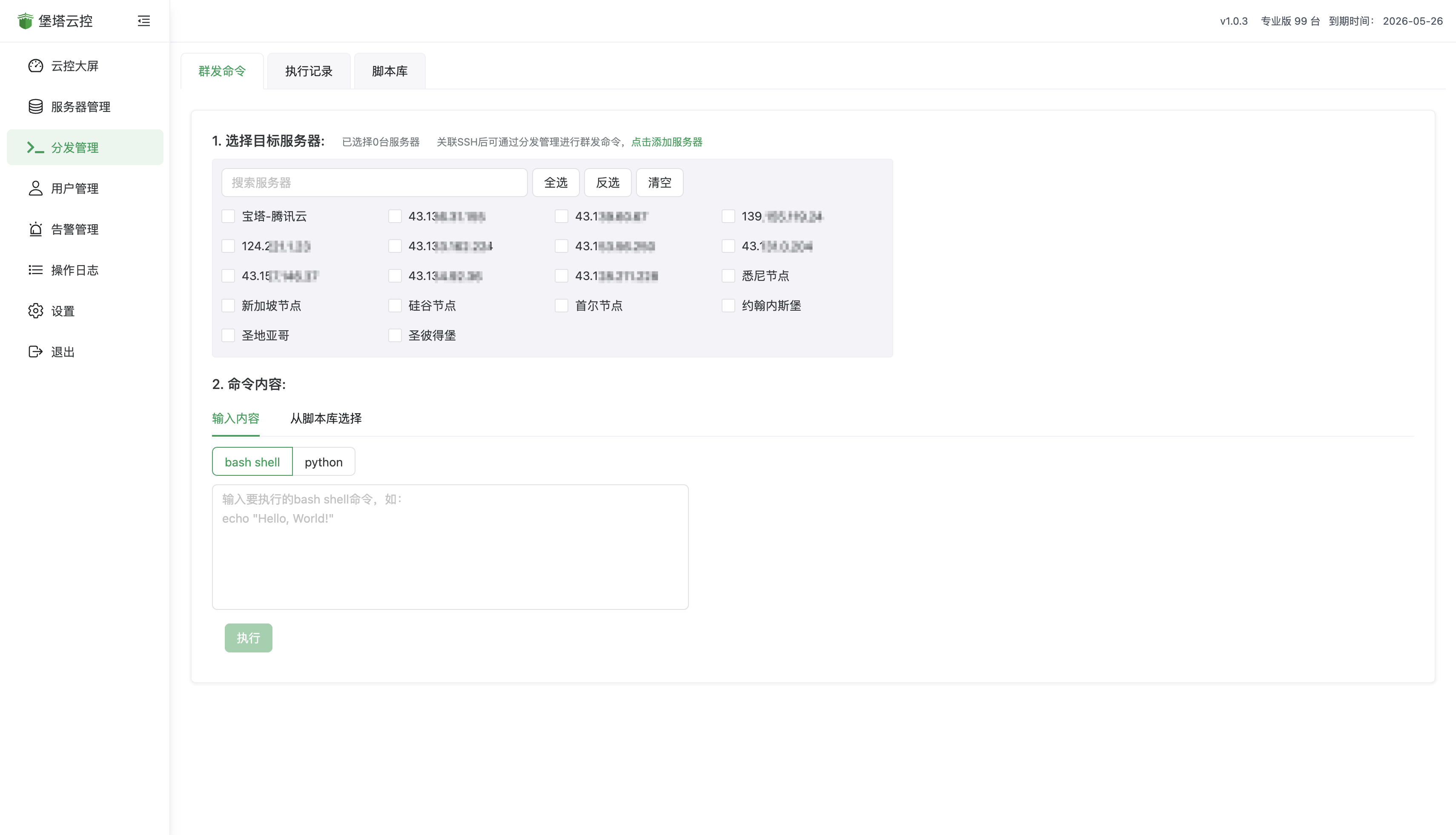This screenshot has width=1456, height=835.
Task: Open the 告警管理 alarm icon
Action: click(36, 229)
